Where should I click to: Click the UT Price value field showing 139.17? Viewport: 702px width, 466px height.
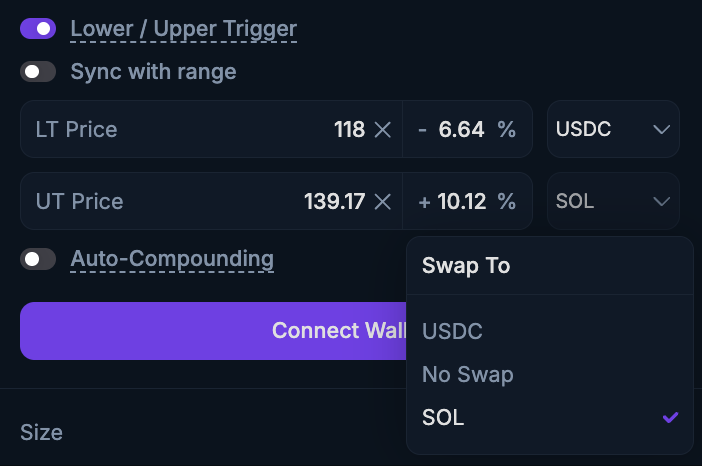pos(334,201)
